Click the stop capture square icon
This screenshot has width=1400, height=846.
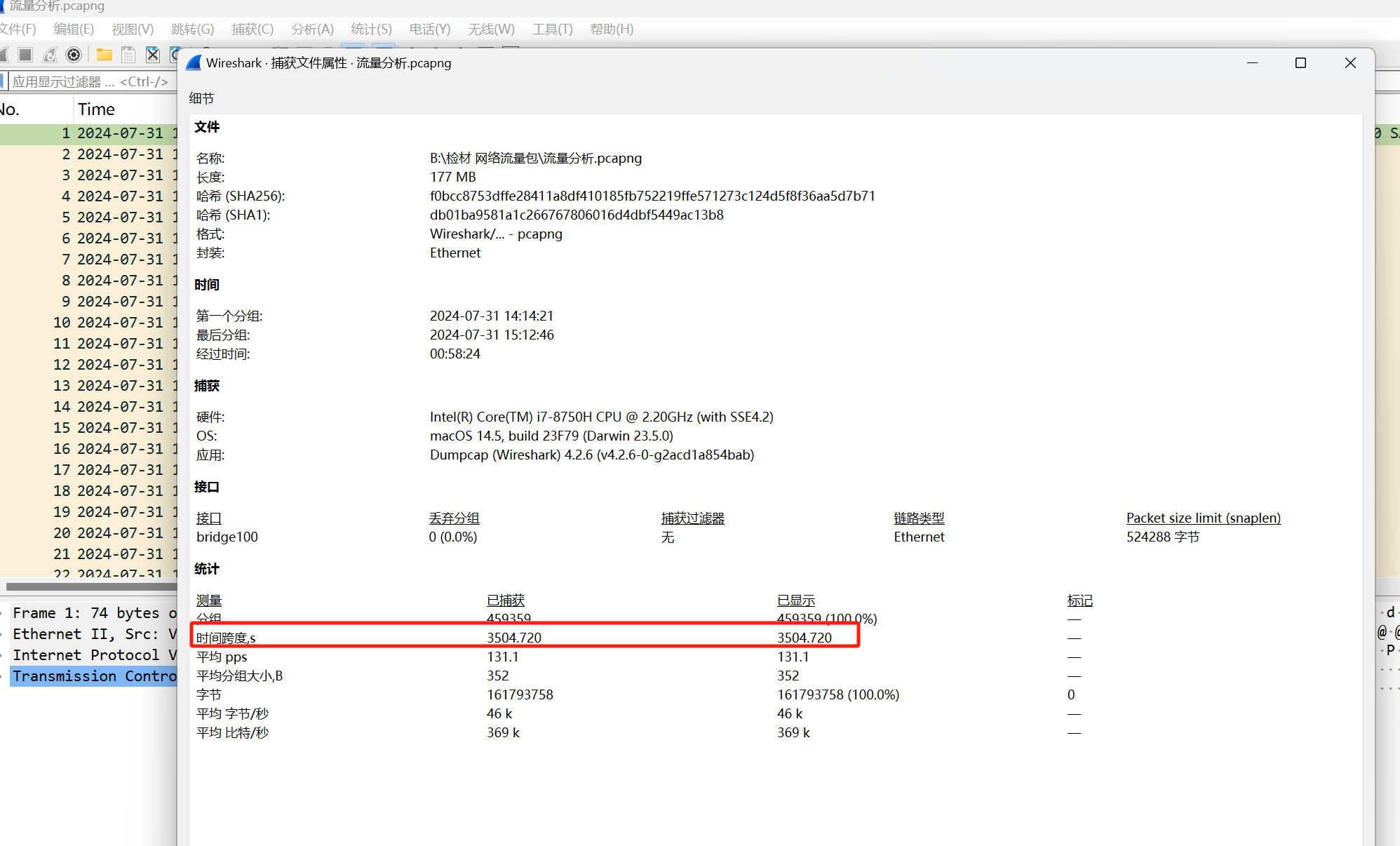pos(25,55)
